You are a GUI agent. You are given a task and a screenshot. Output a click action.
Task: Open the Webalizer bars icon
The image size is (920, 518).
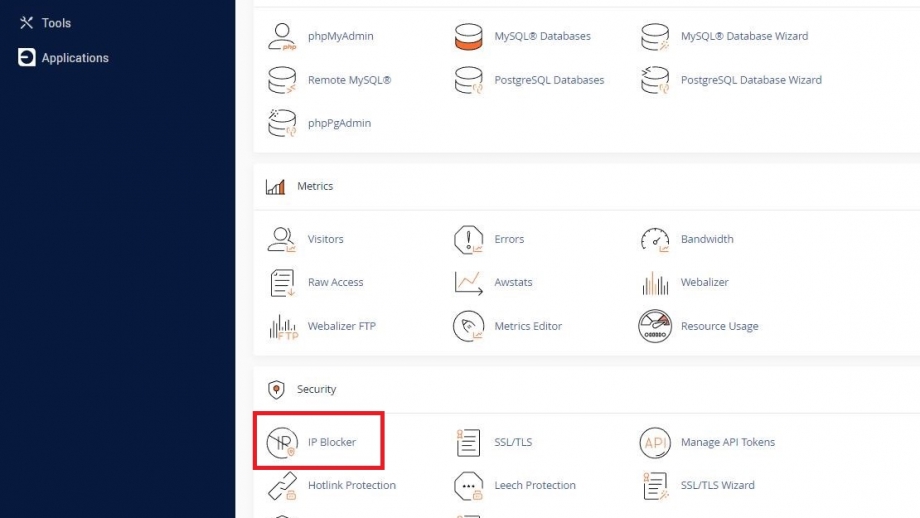click(655, 283)
